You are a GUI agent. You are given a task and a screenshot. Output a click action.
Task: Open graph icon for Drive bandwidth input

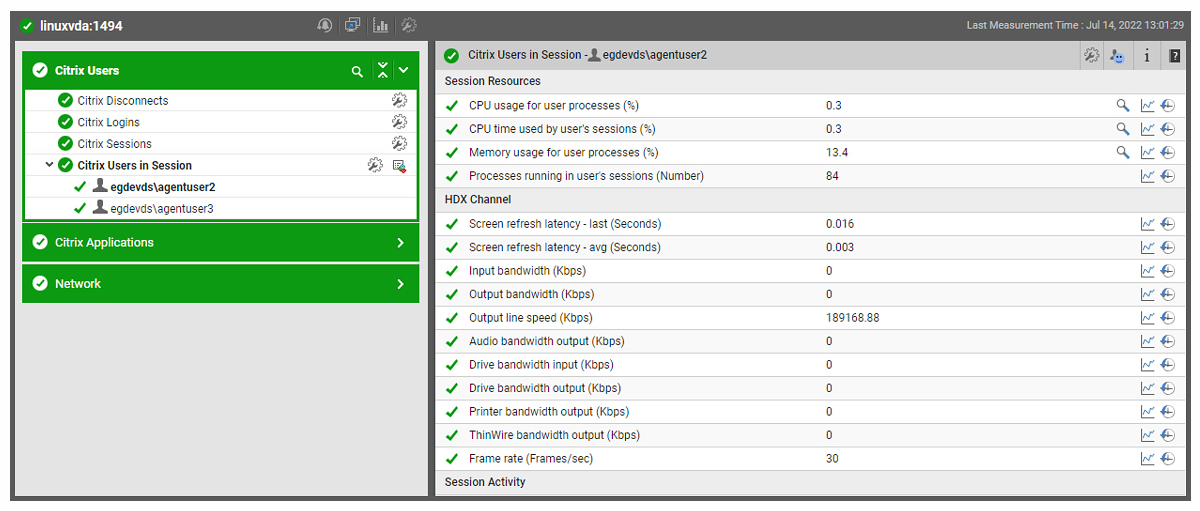(1147, 365)
